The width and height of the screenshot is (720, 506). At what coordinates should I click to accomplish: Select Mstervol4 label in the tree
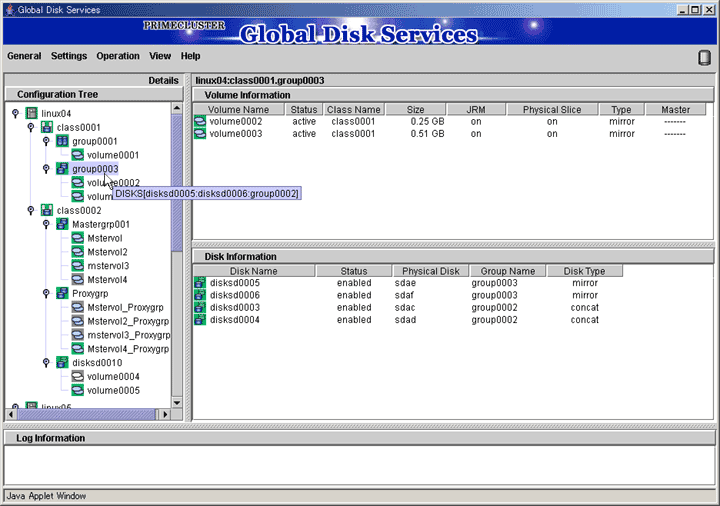pos(107,280)
